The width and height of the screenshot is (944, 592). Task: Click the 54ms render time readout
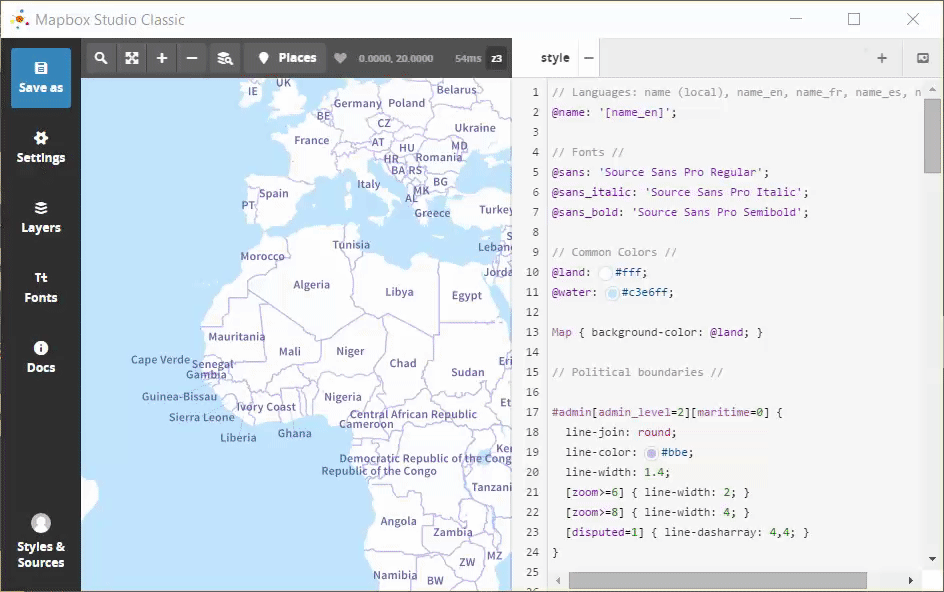pos(468,58)
